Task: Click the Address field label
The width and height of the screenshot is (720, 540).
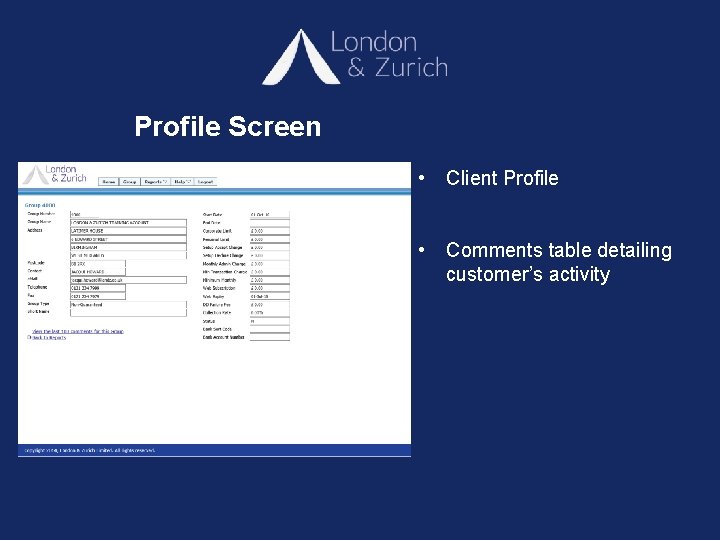Action: click(x=35, y=230)
